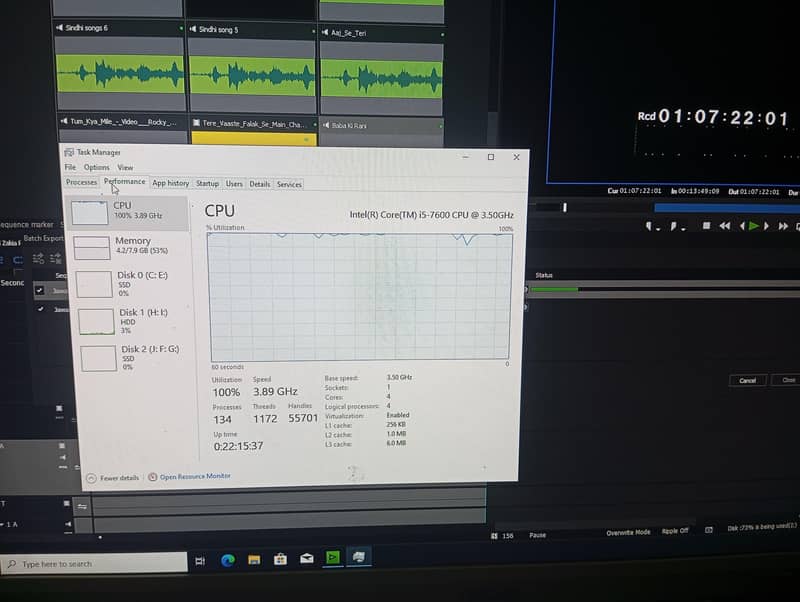The height and width of the screenshot is (602, 800).
Task: Click the Batch Export tab
Action: click(43, 238)
